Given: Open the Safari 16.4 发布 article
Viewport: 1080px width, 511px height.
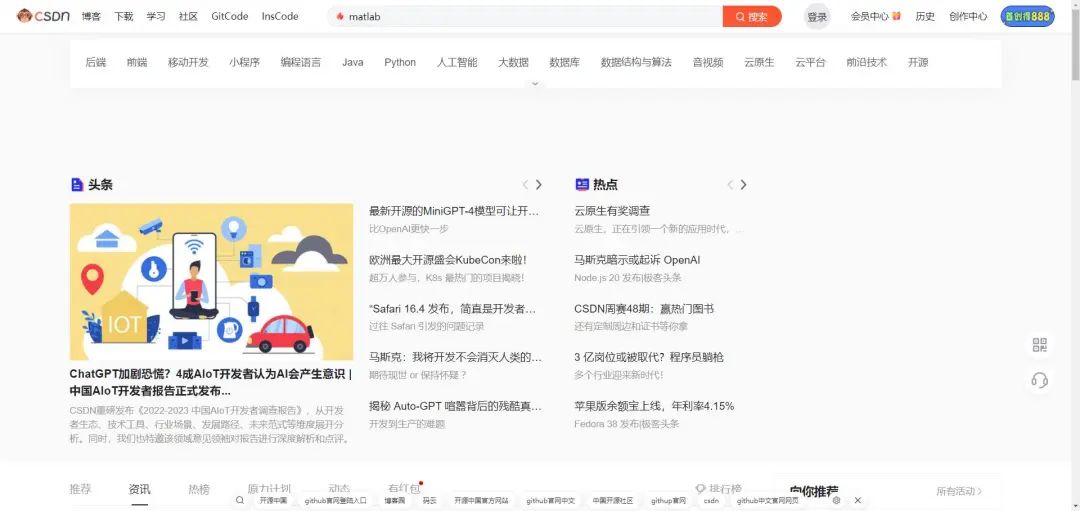Looking at the screenshot, I should tap(453, 308).
